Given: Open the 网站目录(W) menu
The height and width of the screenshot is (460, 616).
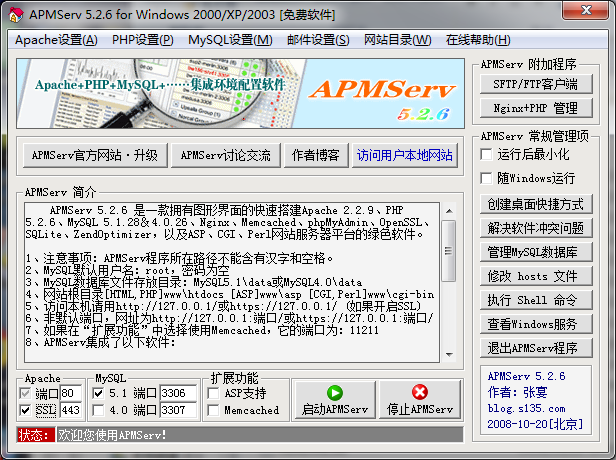Looking at the screenshot, I should 398,40.
